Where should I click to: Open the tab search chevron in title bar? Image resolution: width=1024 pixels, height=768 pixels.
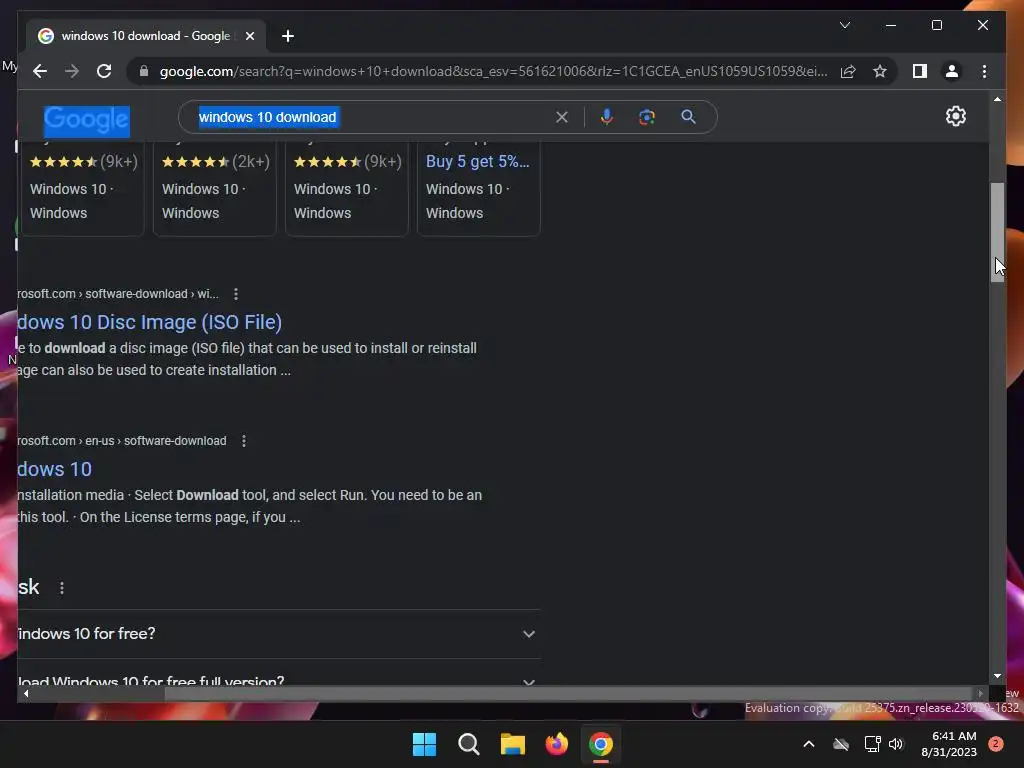tap(844, 25)
